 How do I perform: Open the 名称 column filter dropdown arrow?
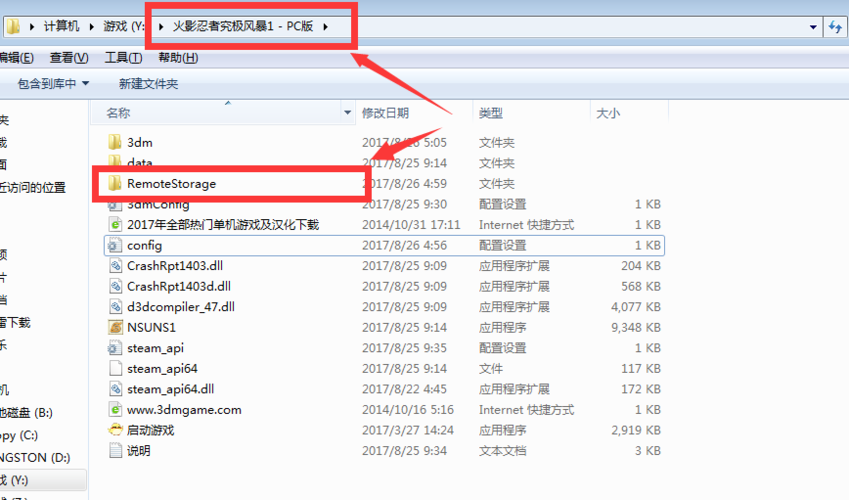tap(348, 113)
